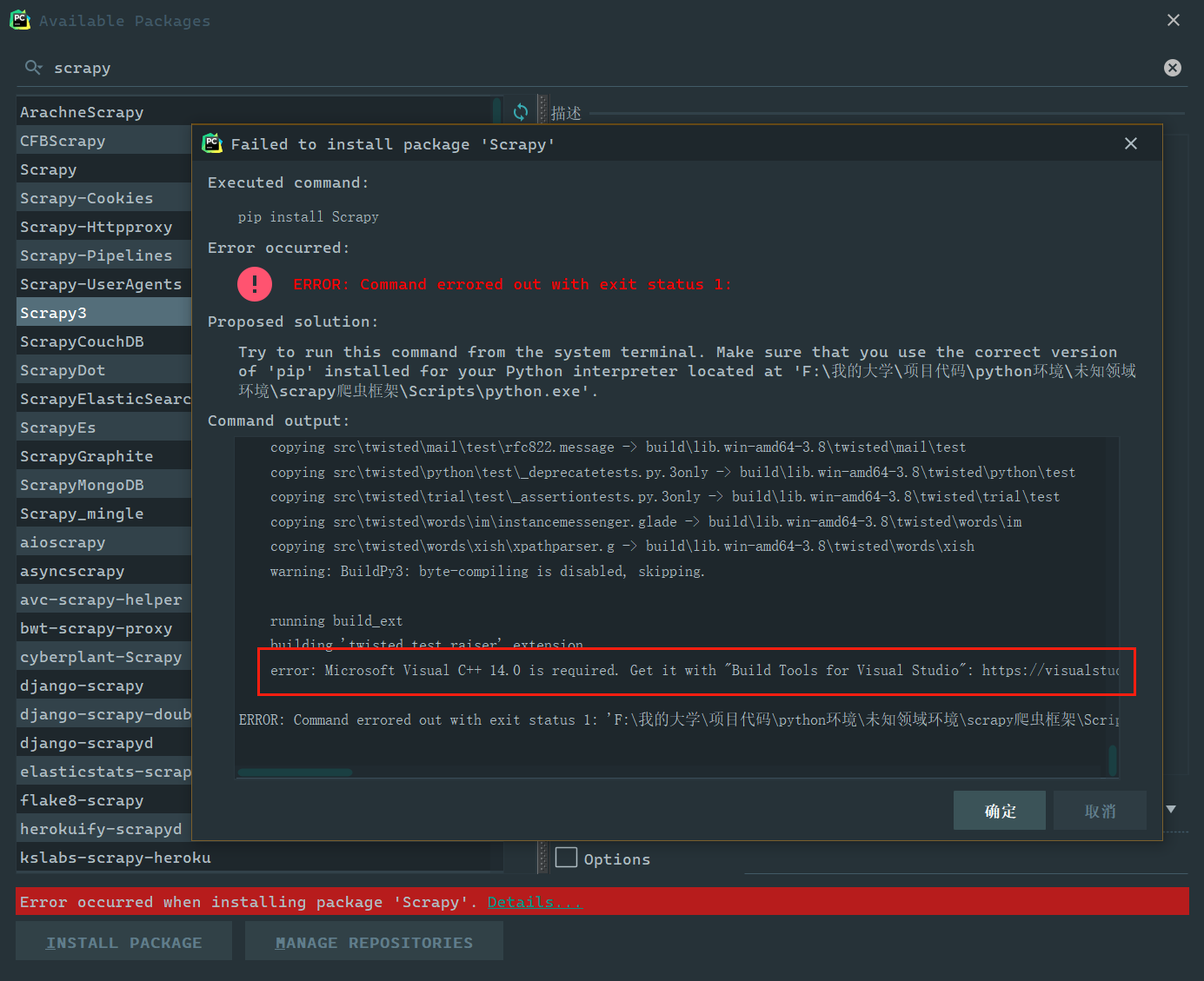Select bwt-scrapy-proxy package

(104, 628)
